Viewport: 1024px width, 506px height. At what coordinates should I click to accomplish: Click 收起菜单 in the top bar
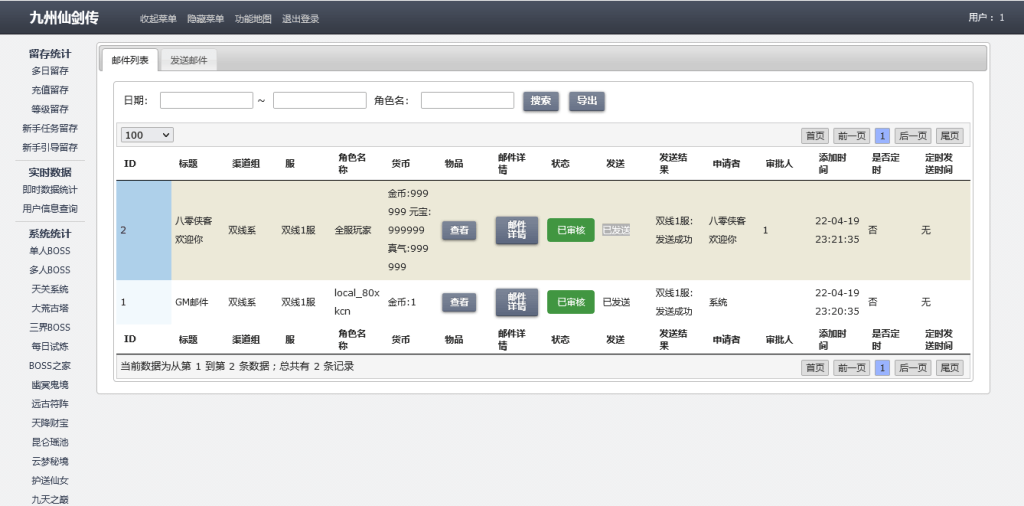158,19
